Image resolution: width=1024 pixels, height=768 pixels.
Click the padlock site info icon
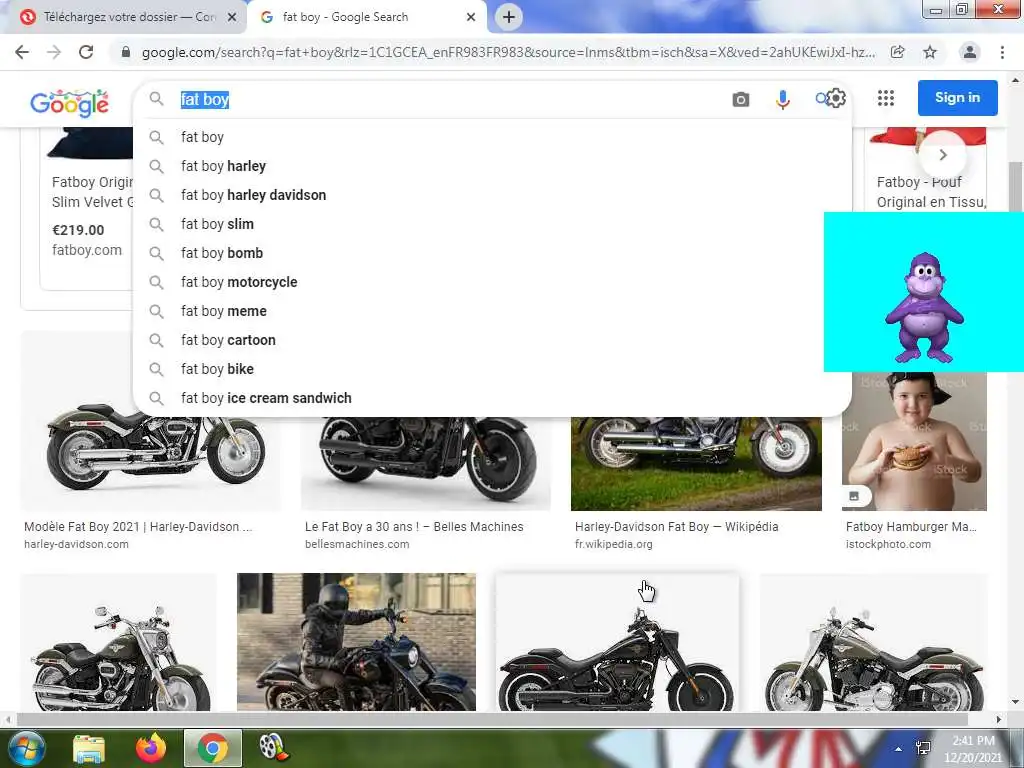[x=126, y=52]
